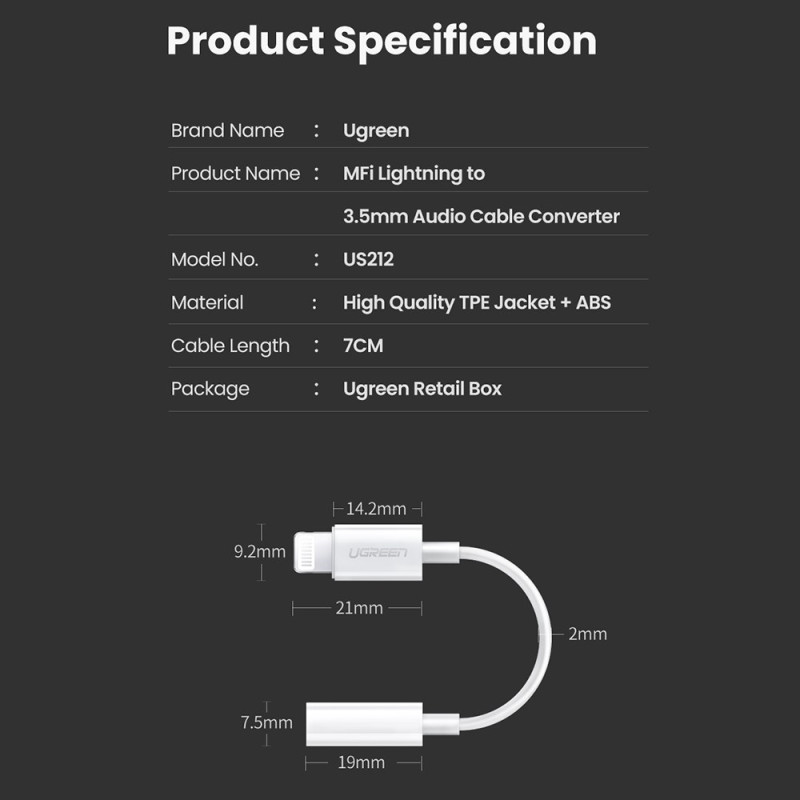
Task: Select the Brand Name label
Action: point(227,130)
